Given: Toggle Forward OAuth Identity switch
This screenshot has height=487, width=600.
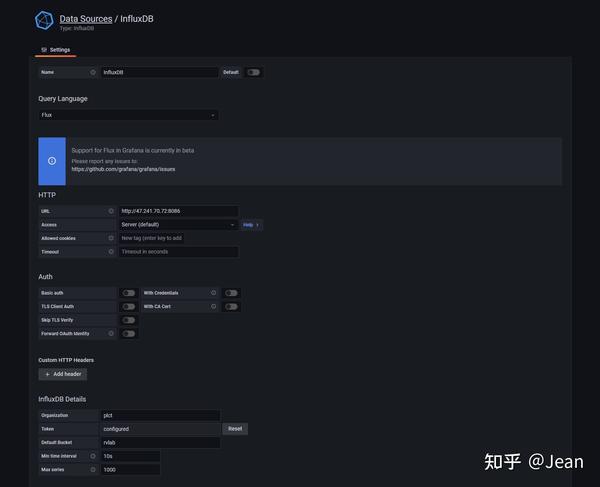Looking at the screenshot, I should tap(129, 334).
